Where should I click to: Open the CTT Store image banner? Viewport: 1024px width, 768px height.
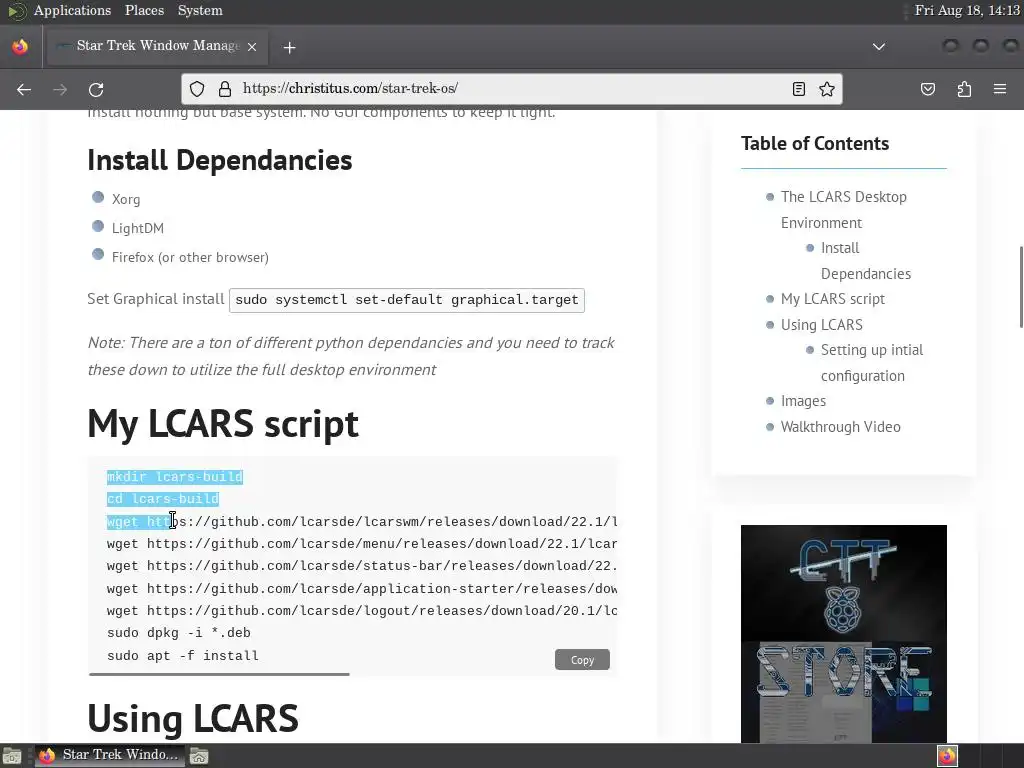(x=844, y=633)
